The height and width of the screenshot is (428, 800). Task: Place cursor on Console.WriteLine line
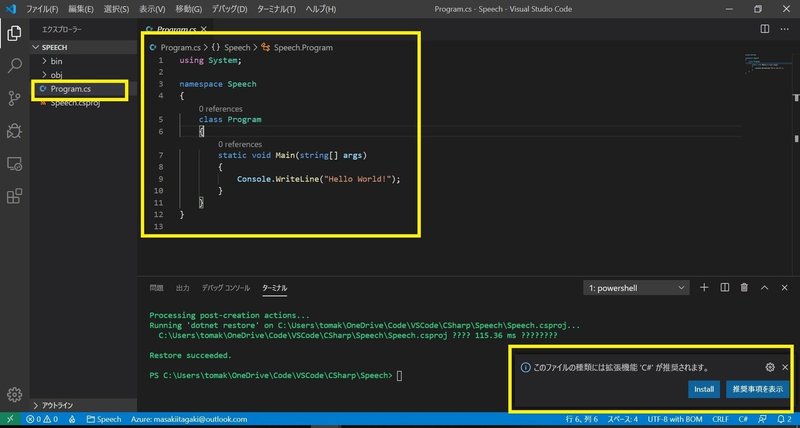(319, 179)
